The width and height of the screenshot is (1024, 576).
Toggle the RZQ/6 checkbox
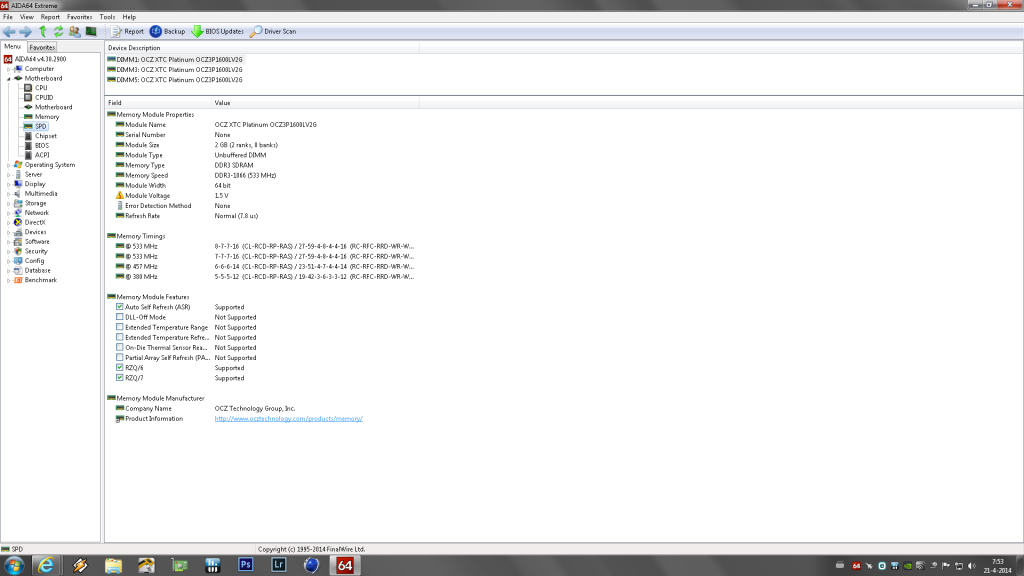point(120,368)
